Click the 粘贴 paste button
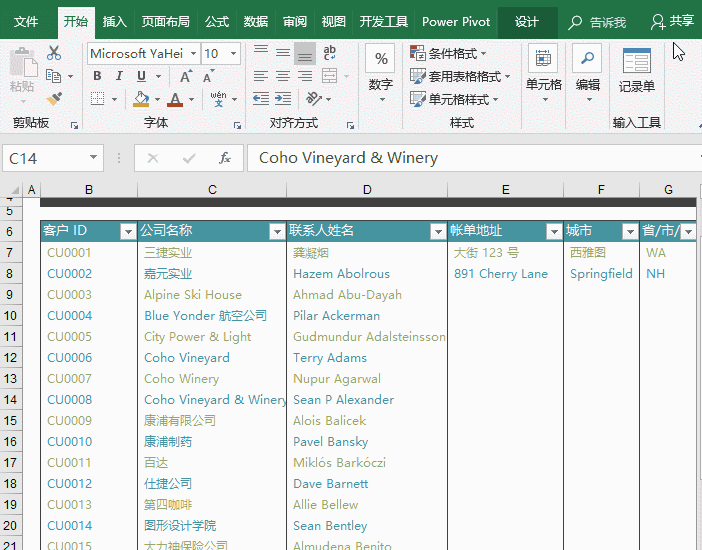The height and width of the screenshot is (550, 702). pos(21,71)
